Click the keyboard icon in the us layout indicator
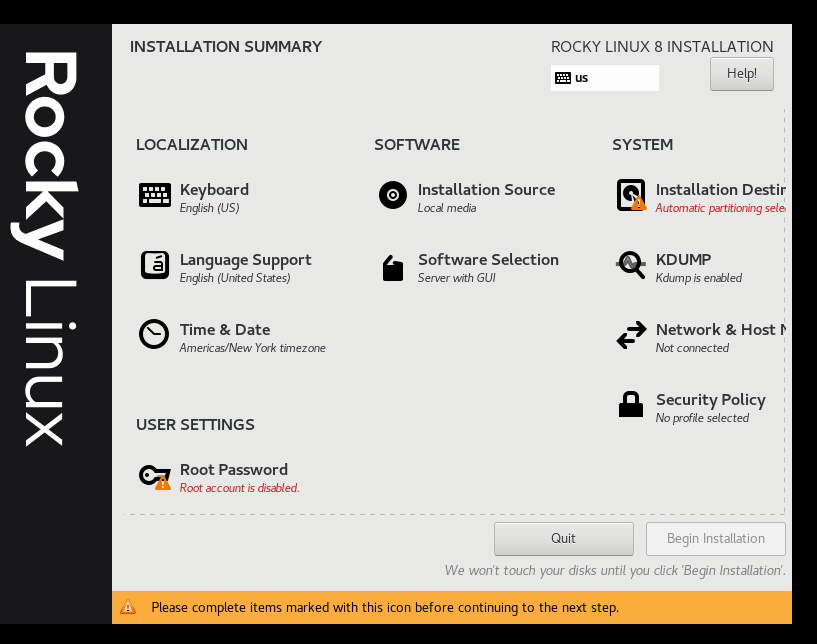 coord(563,78)
